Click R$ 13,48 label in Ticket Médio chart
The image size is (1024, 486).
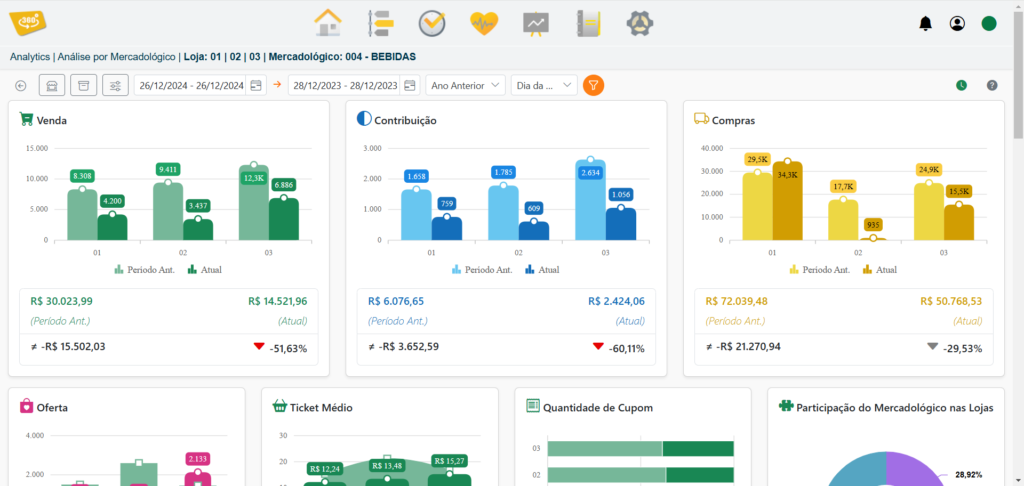tap(387, 466)
